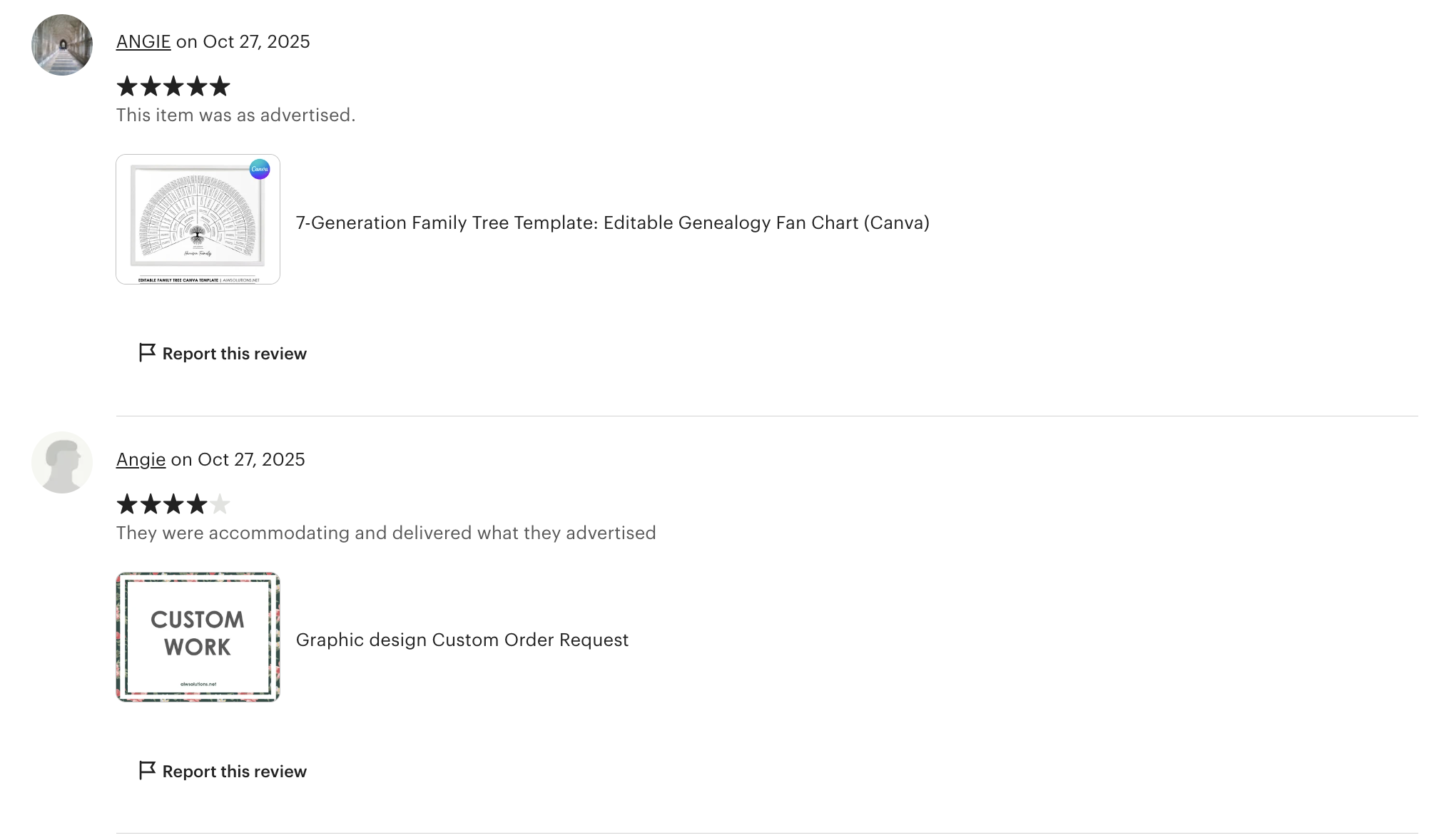
Task: Report the "This item was as advertised" review
Action: coord(234,354)
